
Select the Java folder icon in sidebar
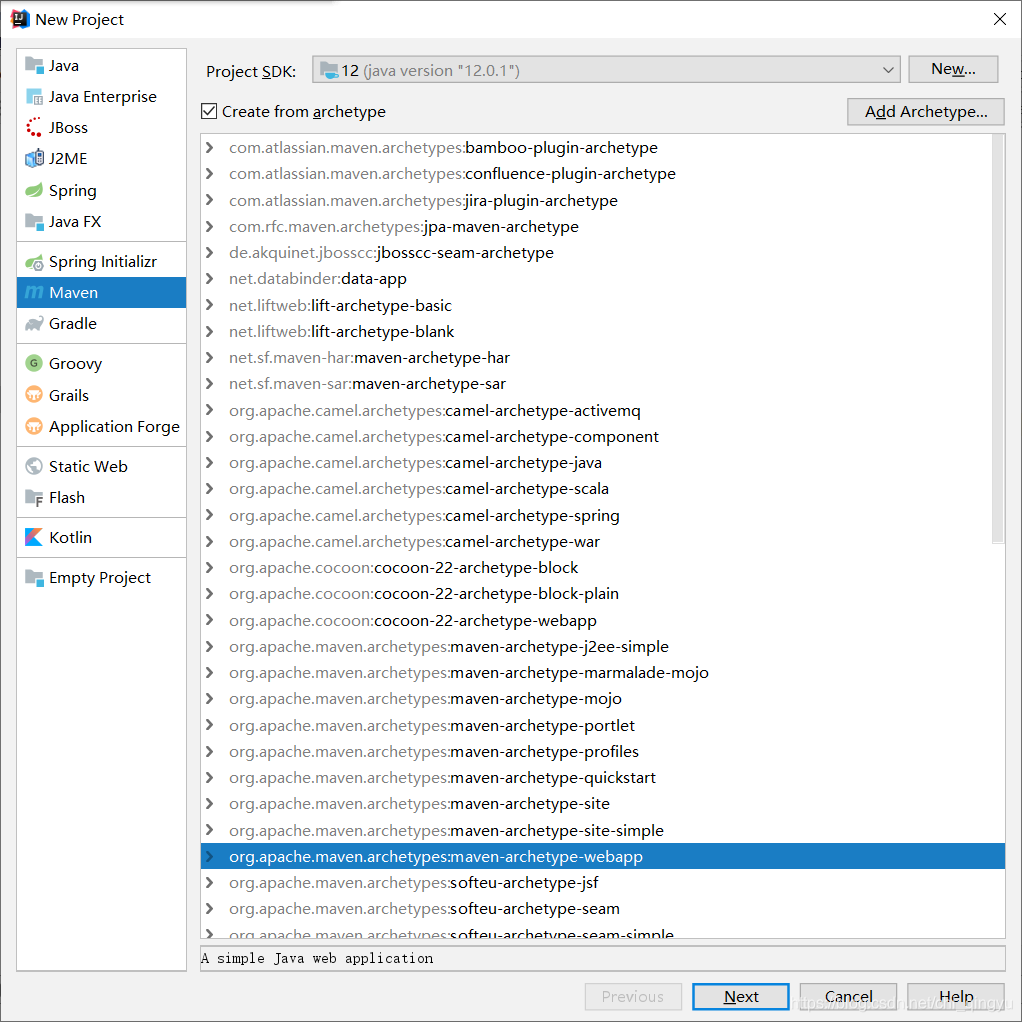34,65
